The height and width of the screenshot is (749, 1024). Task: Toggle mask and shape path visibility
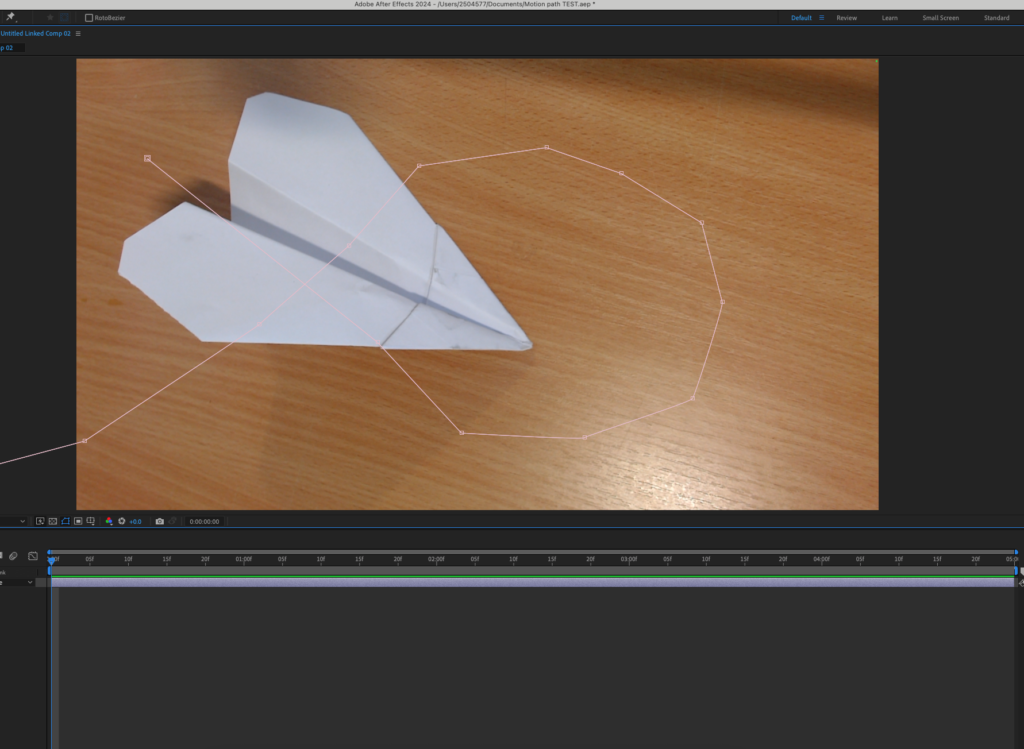point(66,521)
